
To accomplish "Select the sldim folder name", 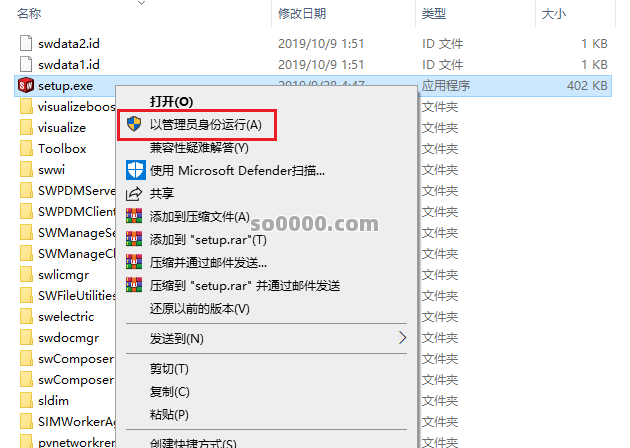I will [x=53, y=401].
